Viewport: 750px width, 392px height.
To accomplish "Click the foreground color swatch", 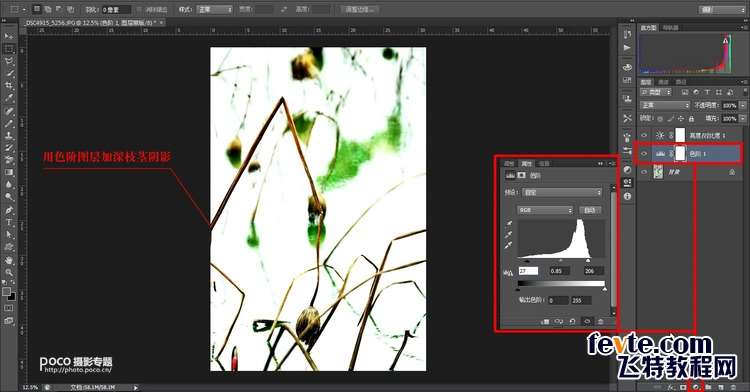I will [x=7, y=291].
